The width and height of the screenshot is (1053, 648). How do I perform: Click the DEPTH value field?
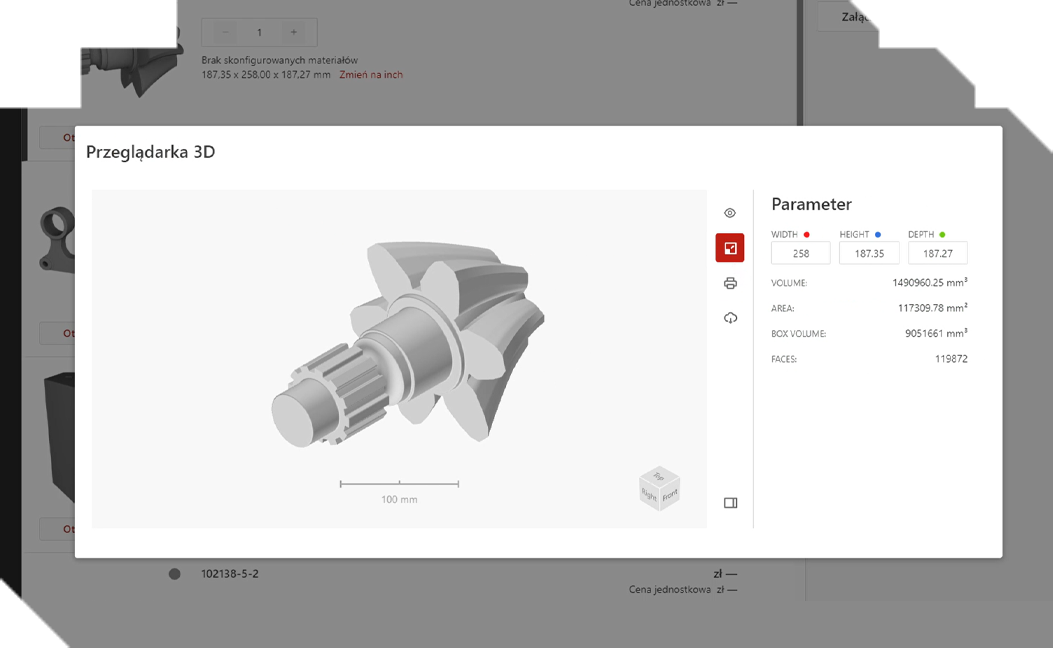click(x=937, y=254)
